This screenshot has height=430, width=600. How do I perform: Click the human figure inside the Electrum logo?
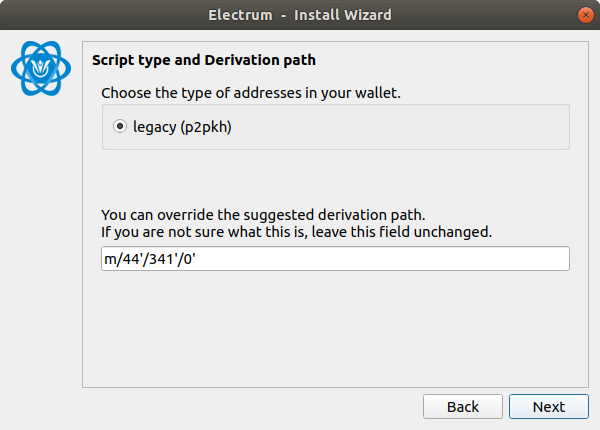click(x=41, y=67)
